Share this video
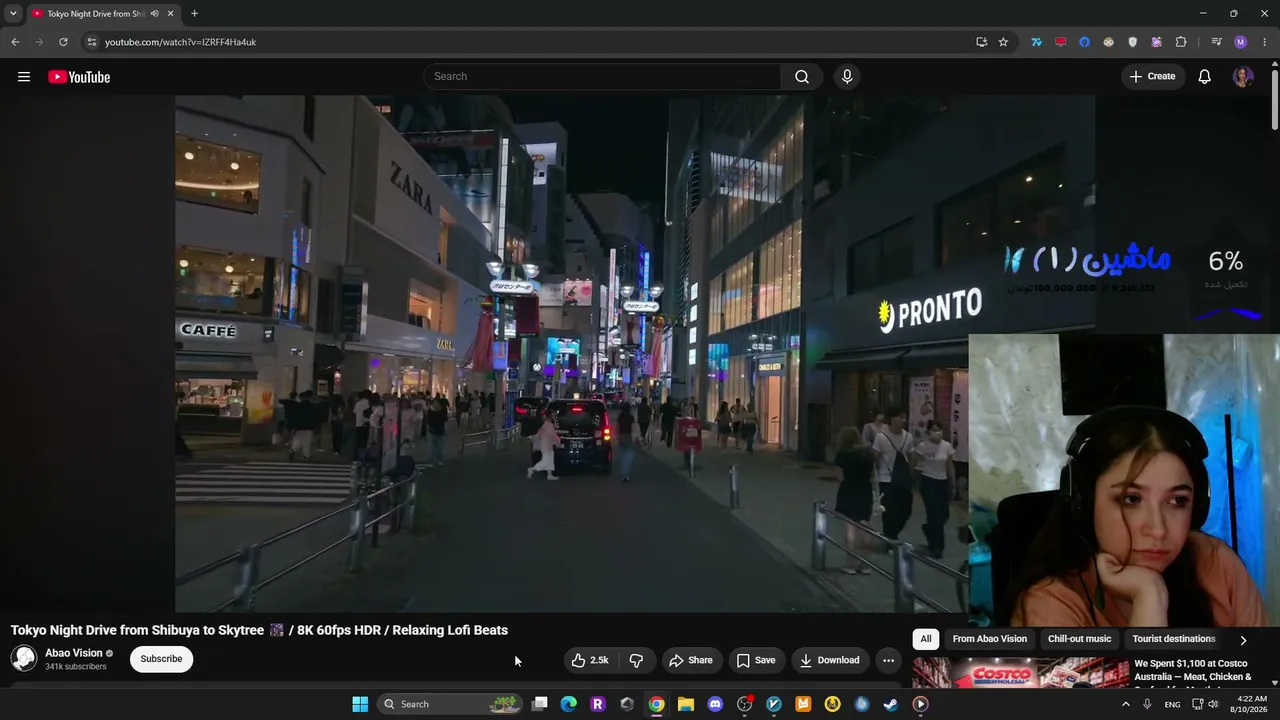The image size is (1280, 720). point(691,660)
